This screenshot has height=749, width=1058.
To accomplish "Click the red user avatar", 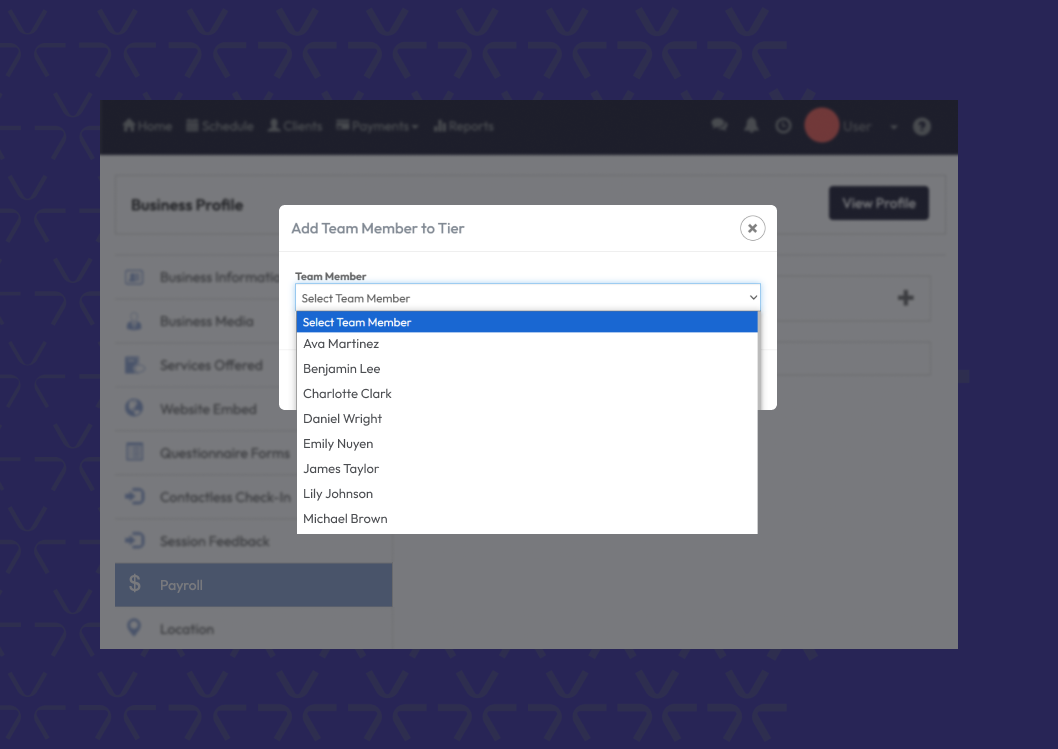I will click(821, 126).
